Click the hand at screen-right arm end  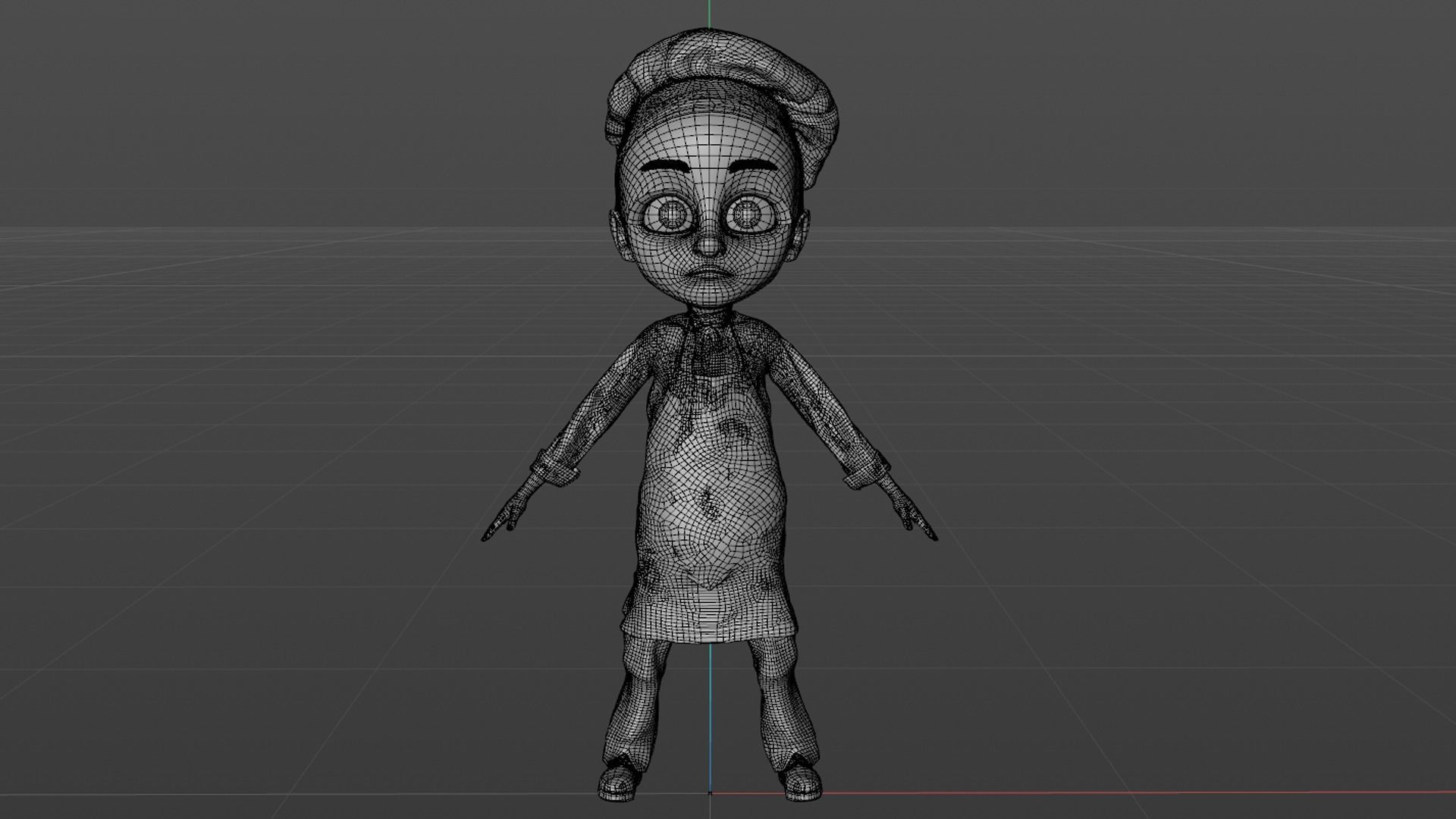911,515
